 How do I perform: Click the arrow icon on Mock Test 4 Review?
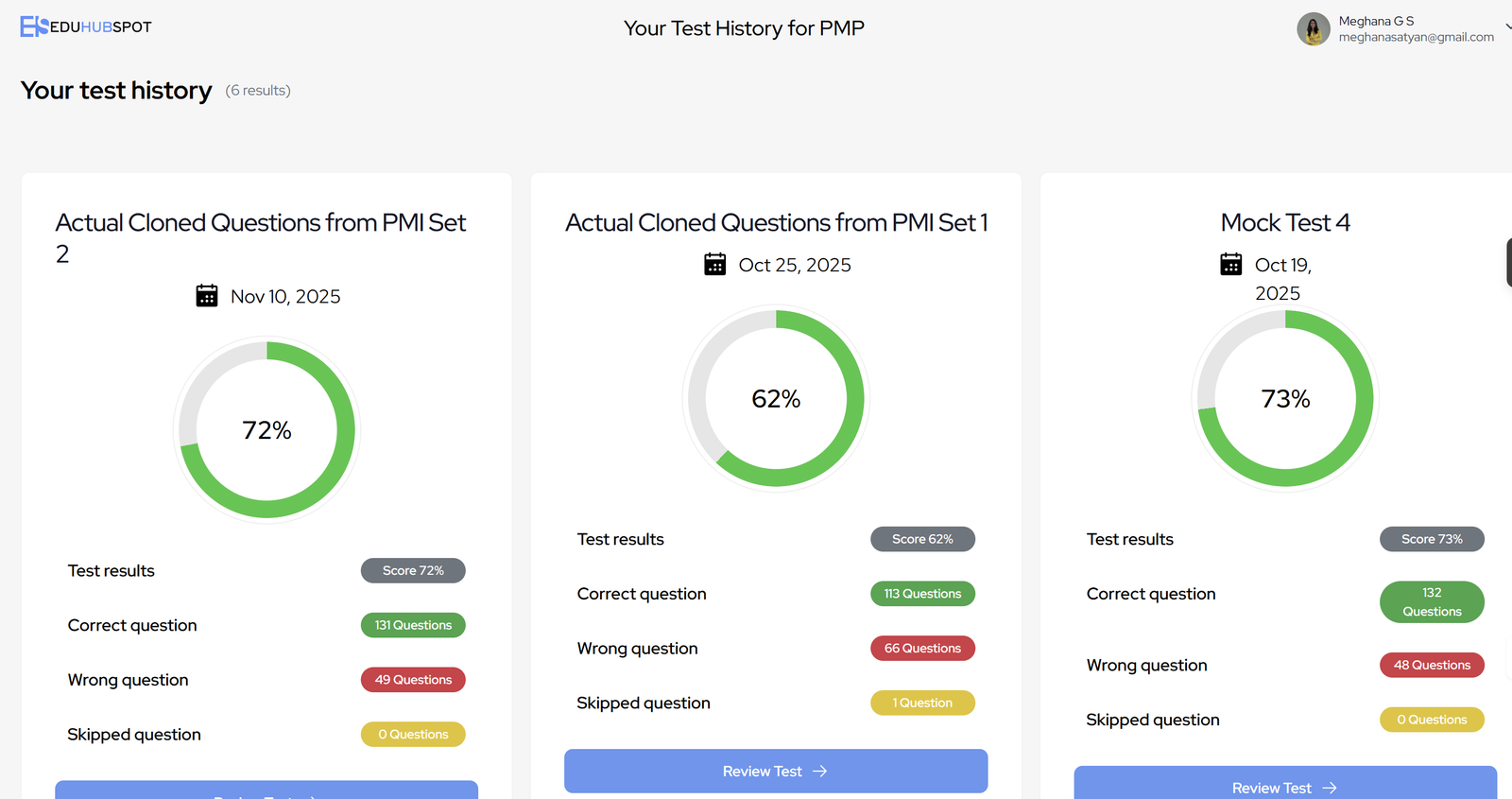[x=1330, y=788]
